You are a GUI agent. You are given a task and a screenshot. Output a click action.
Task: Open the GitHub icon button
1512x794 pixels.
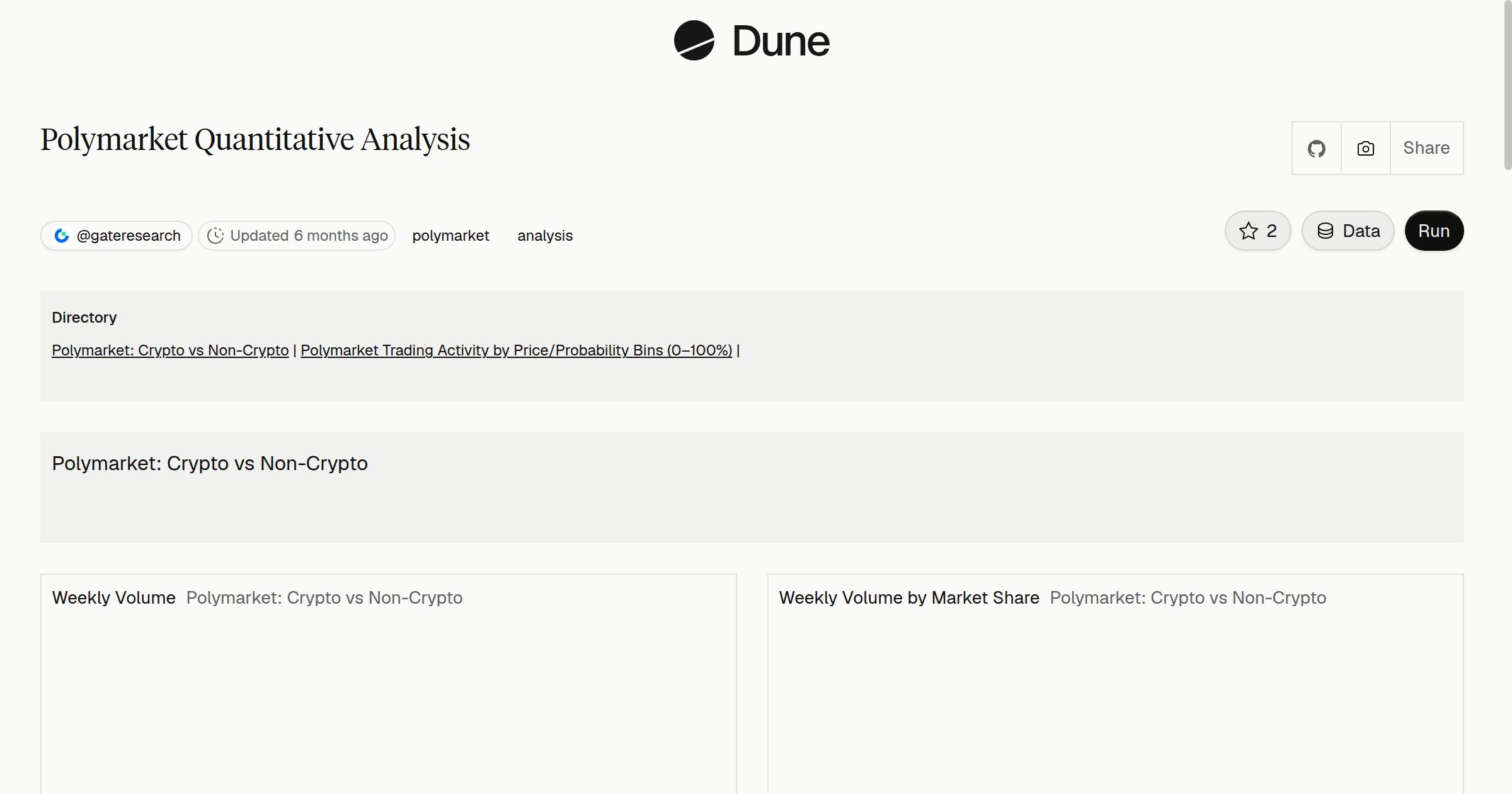pyautogui.click(x=1317, y=148)
